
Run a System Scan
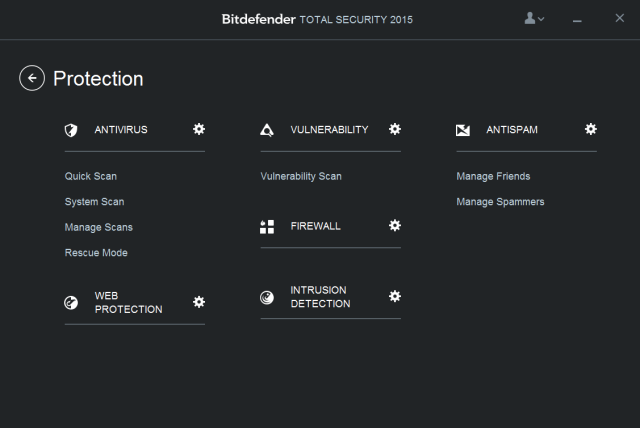click(x=94, y=202)
